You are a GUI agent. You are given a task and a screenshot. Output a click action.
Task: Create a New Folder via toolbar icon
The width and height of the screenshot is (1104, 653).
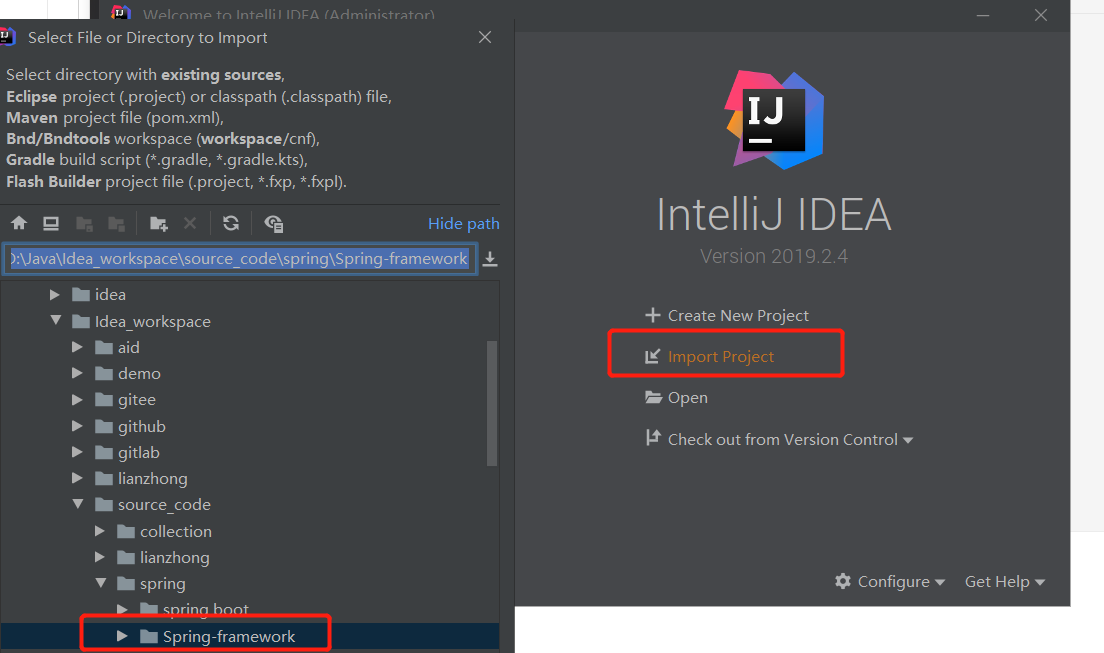(x=158, y=224)
